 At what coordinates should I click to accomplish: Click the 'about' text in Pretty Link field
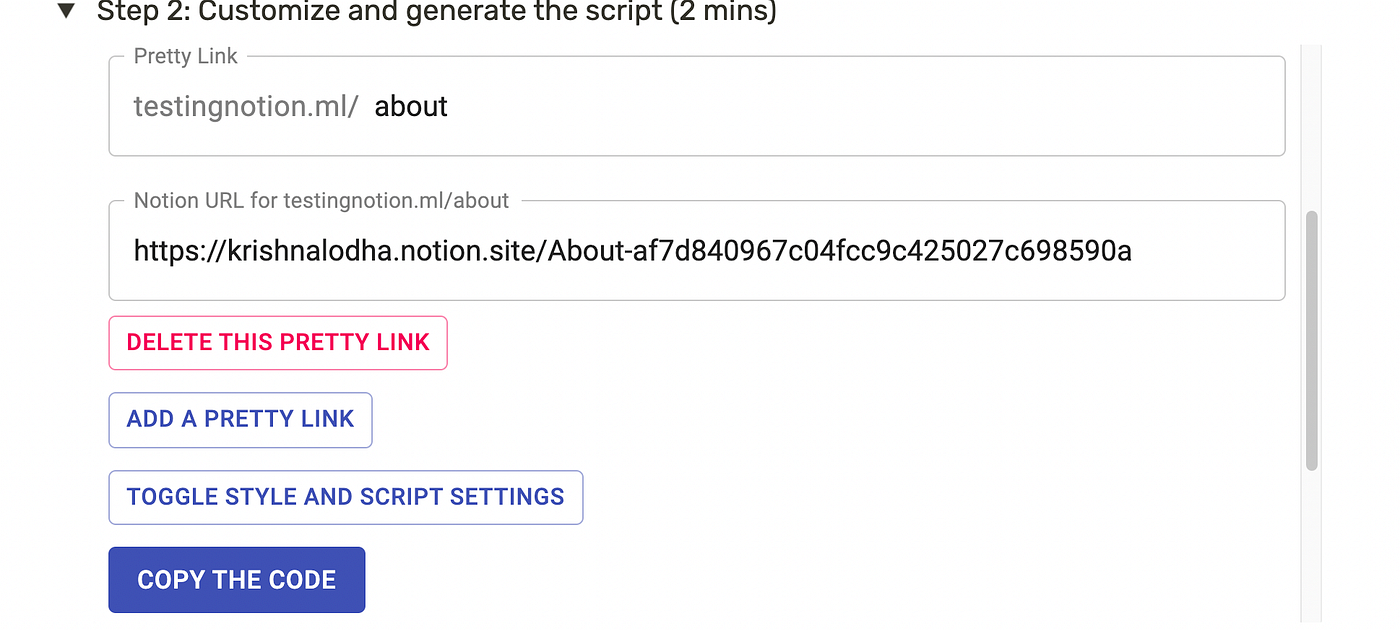410,106
